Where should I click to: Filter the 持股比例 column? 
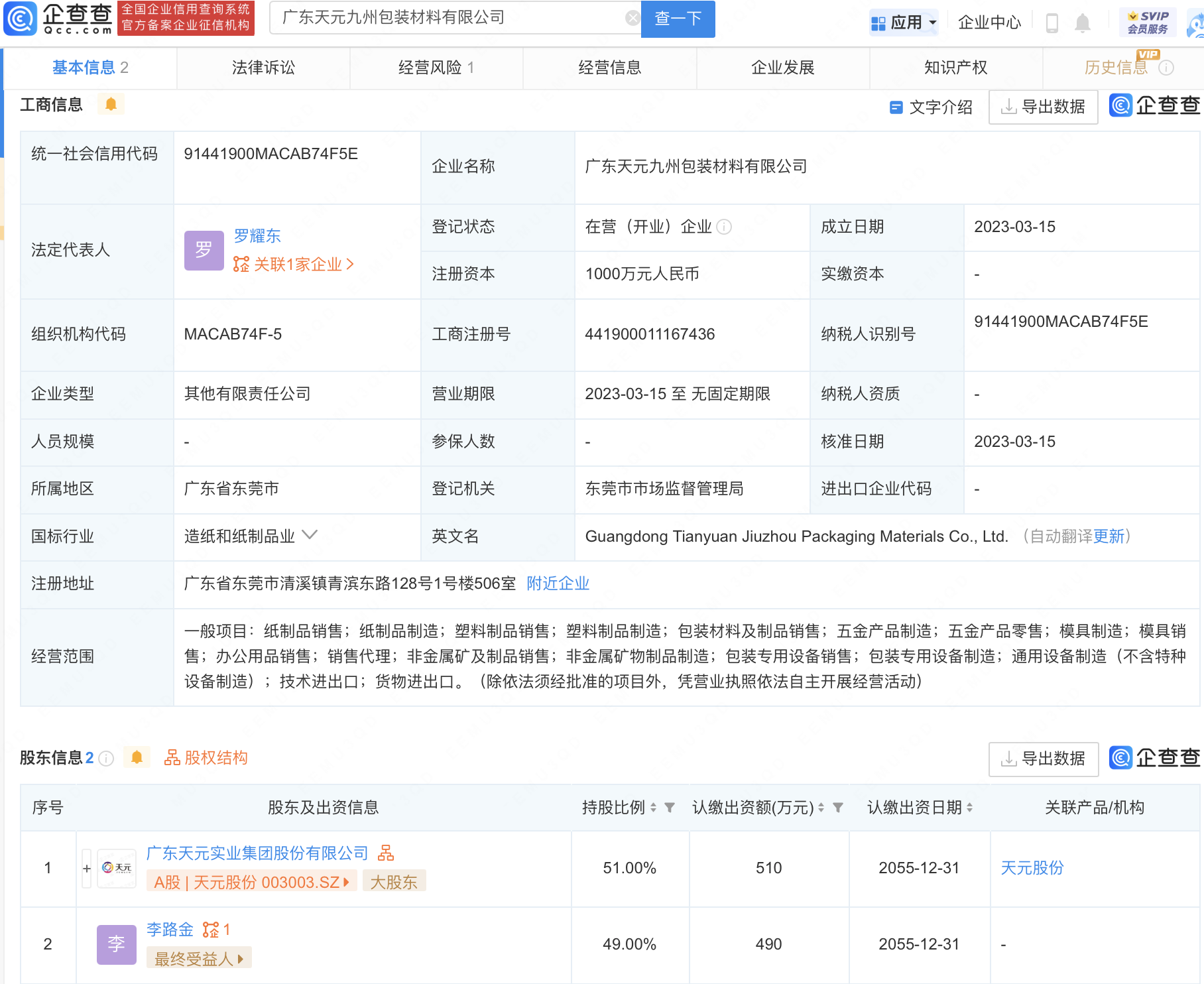tap(670, 808)
